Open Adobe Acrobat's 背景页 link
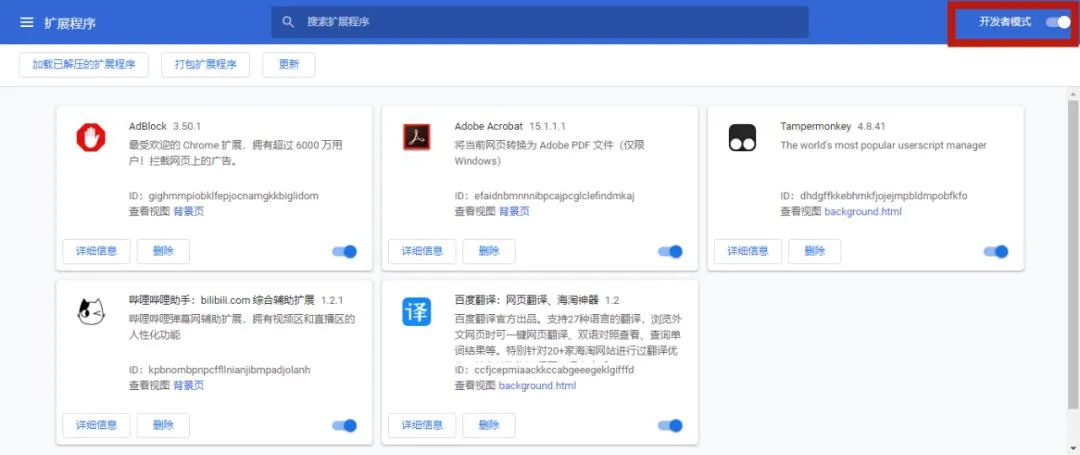The height and width of the screenshot is (455, 1080). pos(515,211)
